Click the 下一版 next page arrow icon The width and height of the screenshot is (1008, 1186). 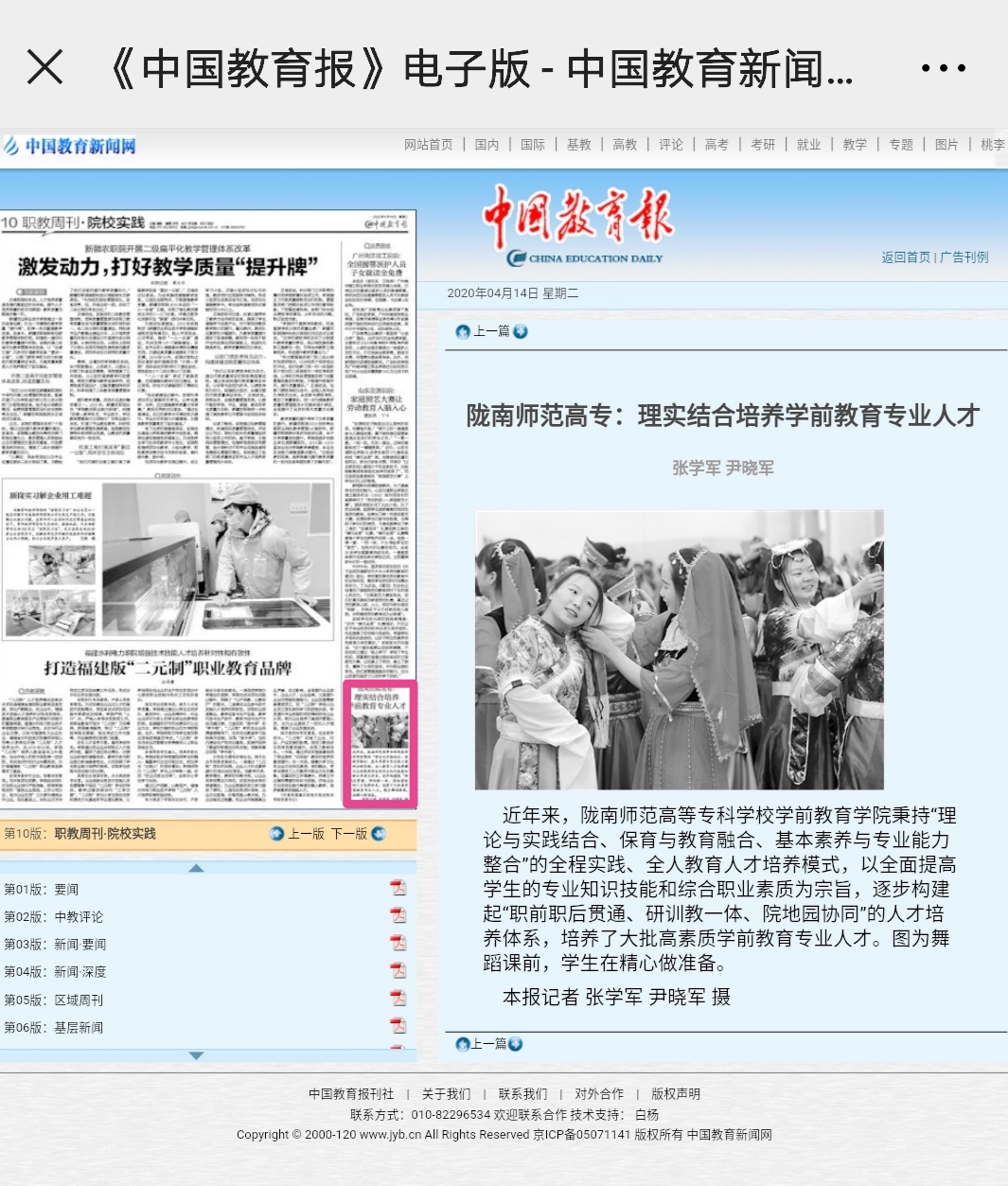(x=380, y=834)
